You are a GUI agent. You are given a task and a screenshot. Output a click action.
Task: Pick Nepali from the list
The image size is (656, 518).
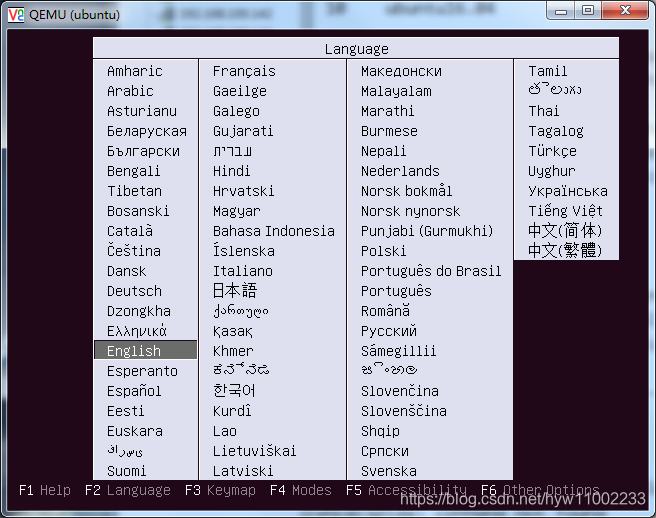[384, 151]
